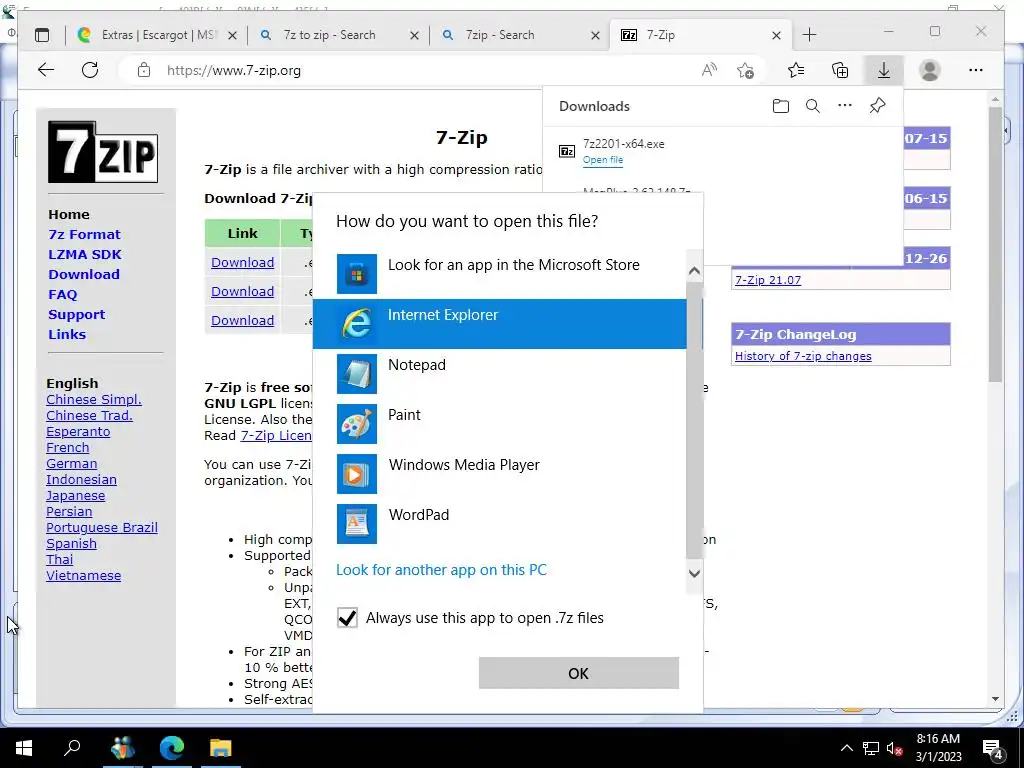Image resolution: width=1024 pixels, height=768 pixels.
Task: Add this page to favorites star
Action: point(745,70)
